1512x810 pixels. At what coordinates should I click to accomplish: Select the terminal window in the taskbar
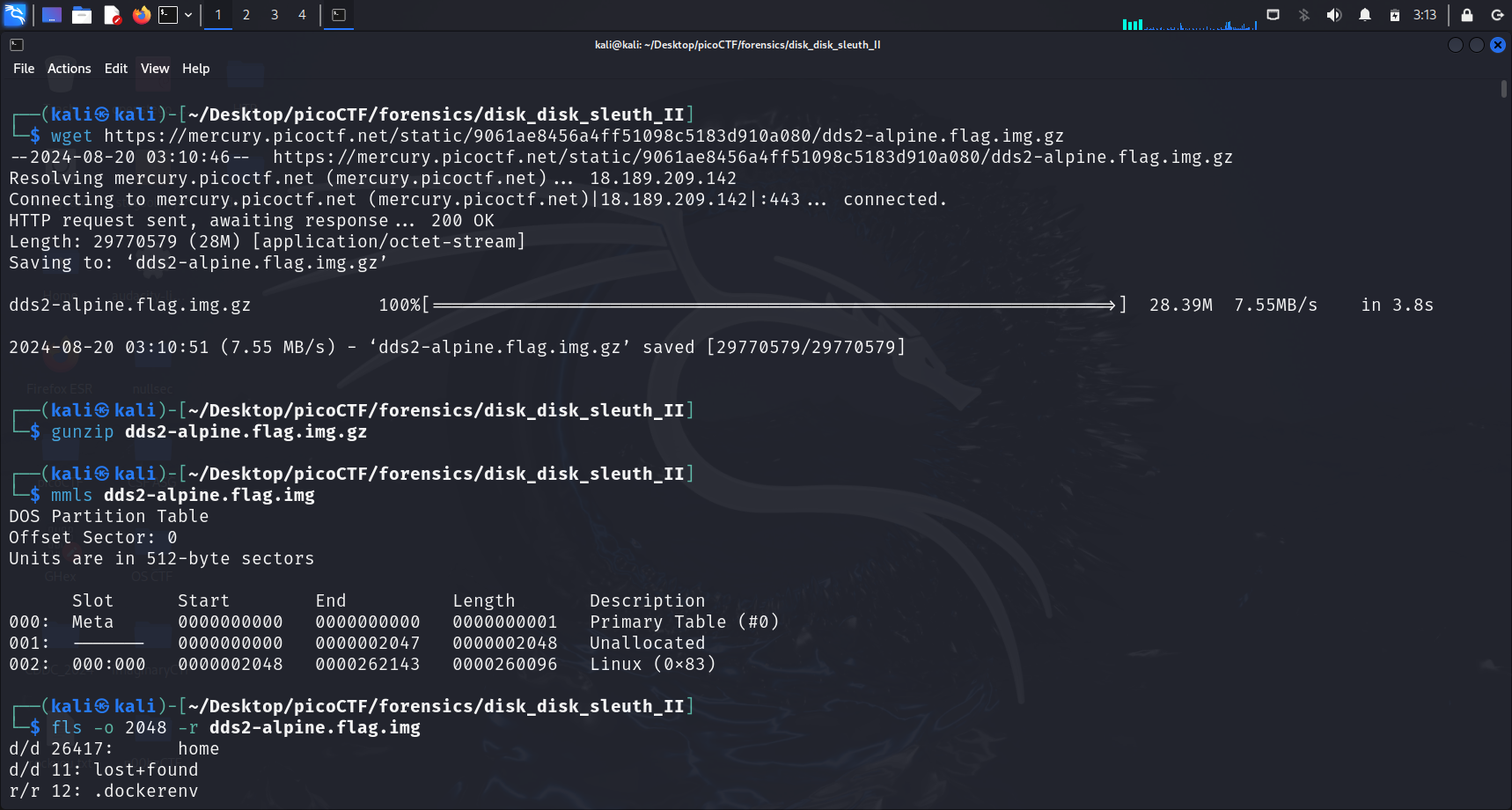(339, 15)
